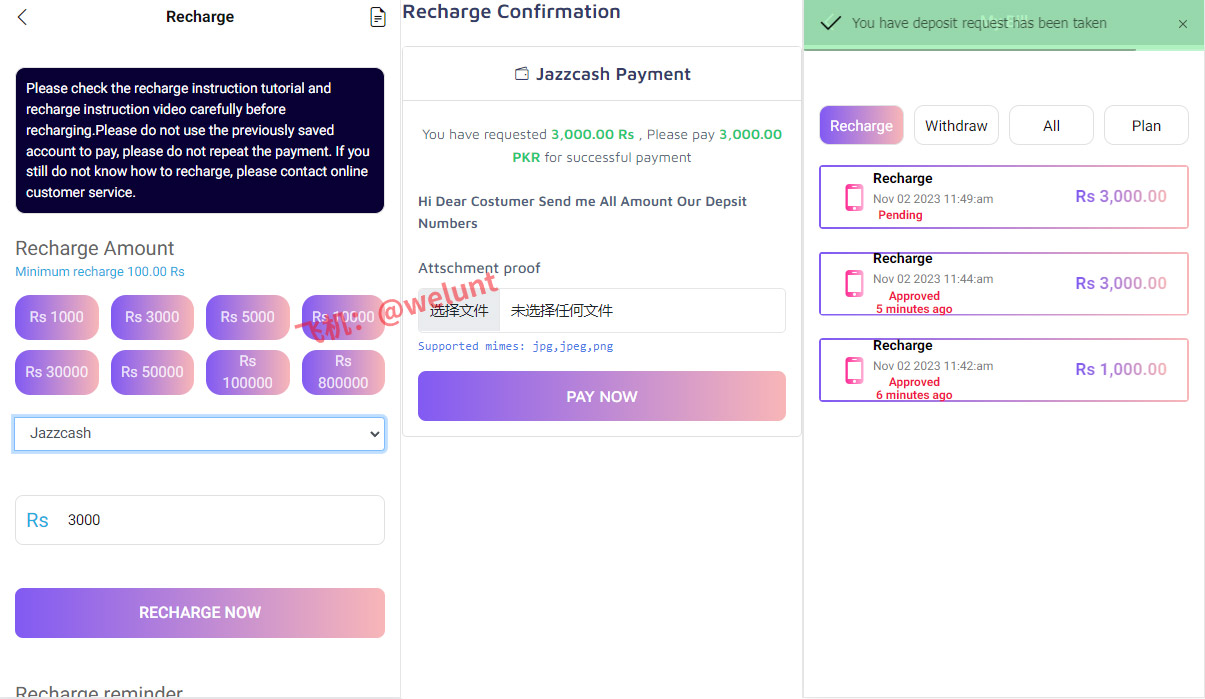This screenshot has height=699, width=1205.
Task: Open the recharge records document icon
Action: pos(377,17)
